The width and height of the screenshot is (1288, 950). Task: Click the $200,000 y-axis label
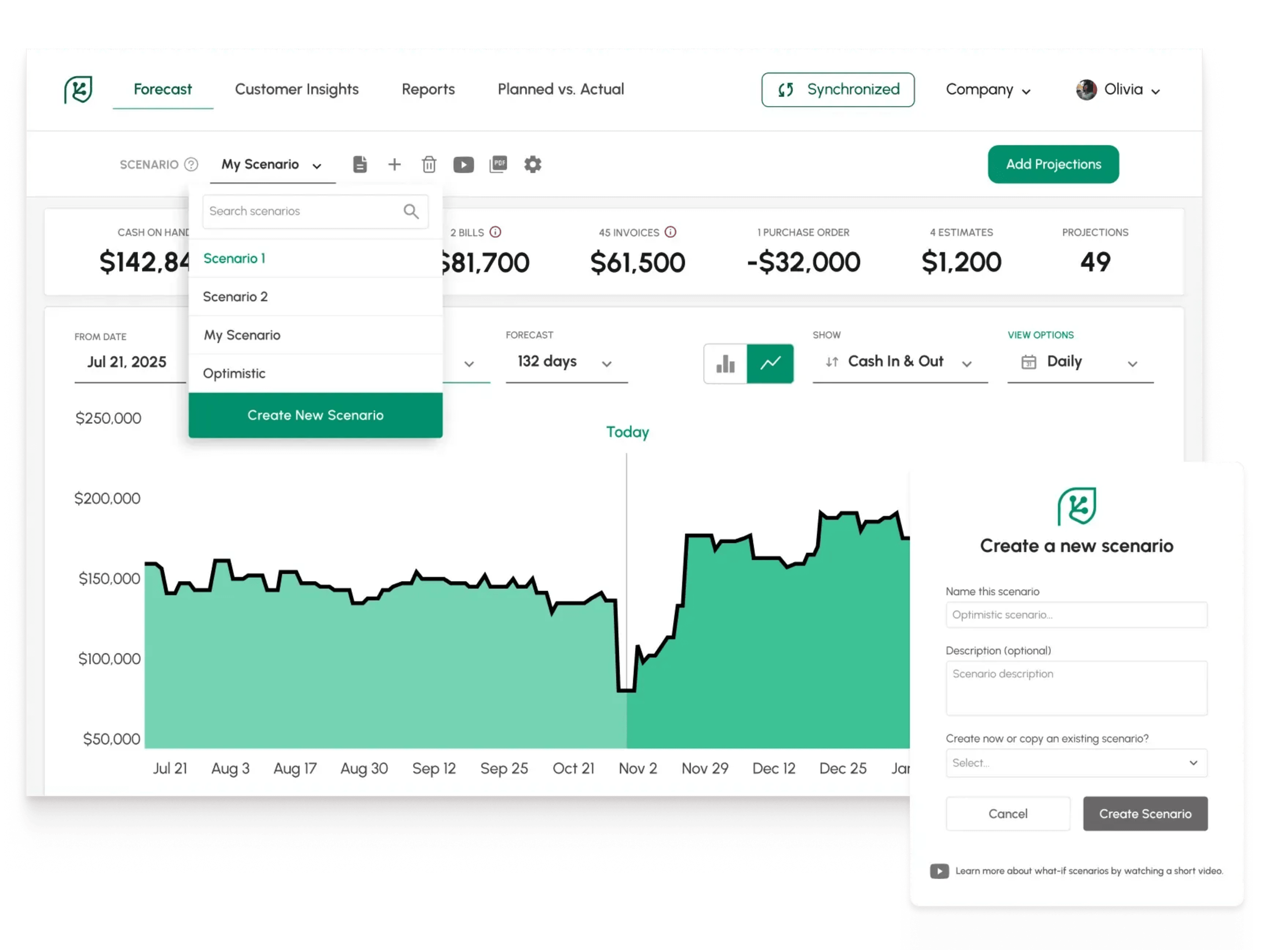(107, 499)
